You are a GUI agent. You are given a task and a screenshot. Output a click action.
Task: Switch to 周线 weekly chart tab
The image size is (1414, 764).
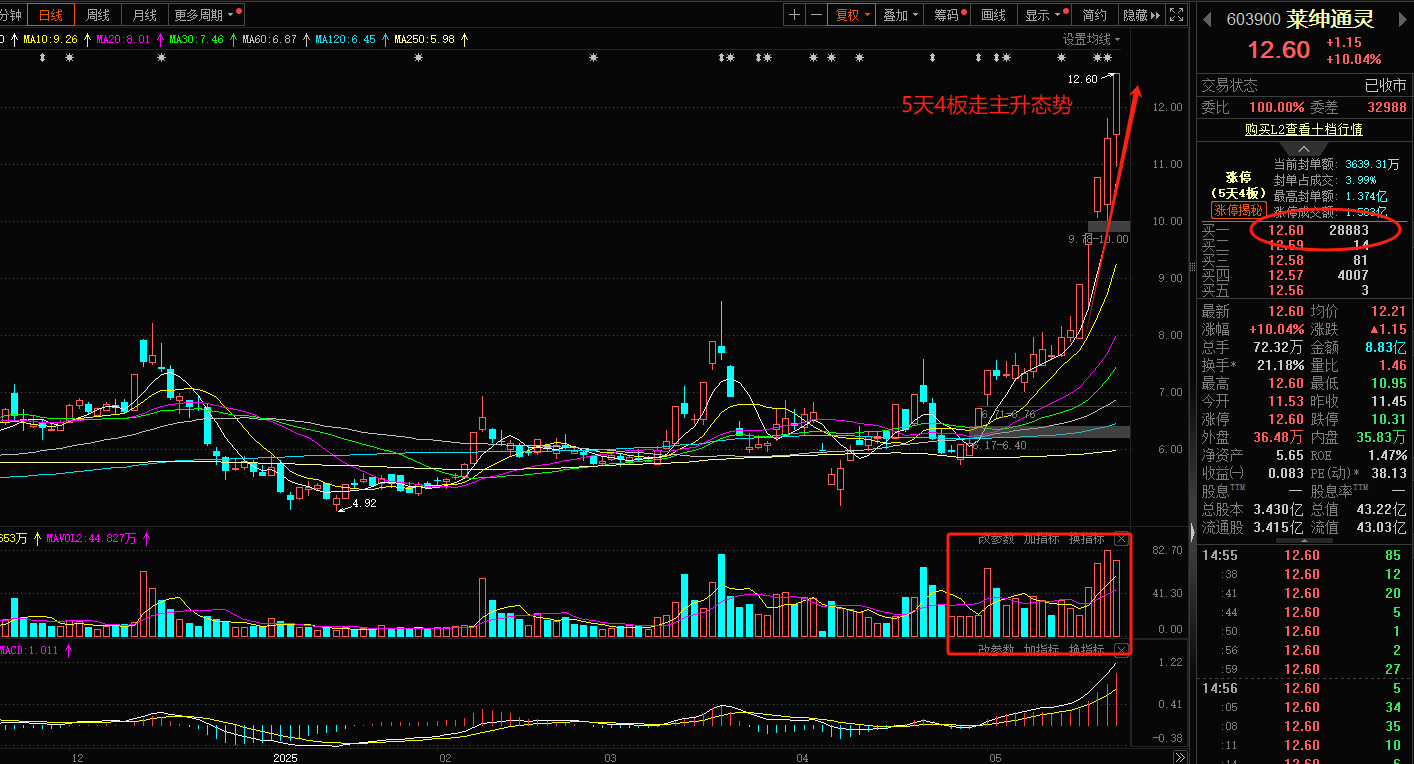(x=98, y=15)
